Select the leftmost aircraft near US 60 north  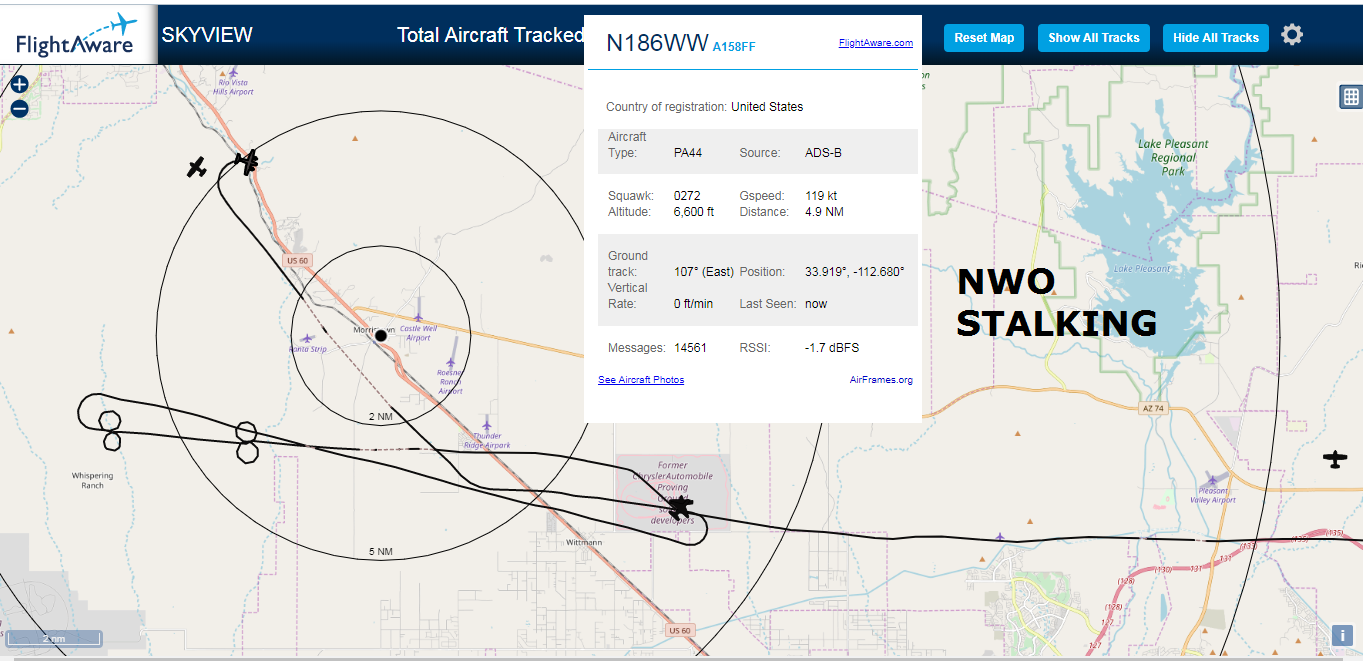(x=196, y=167)
